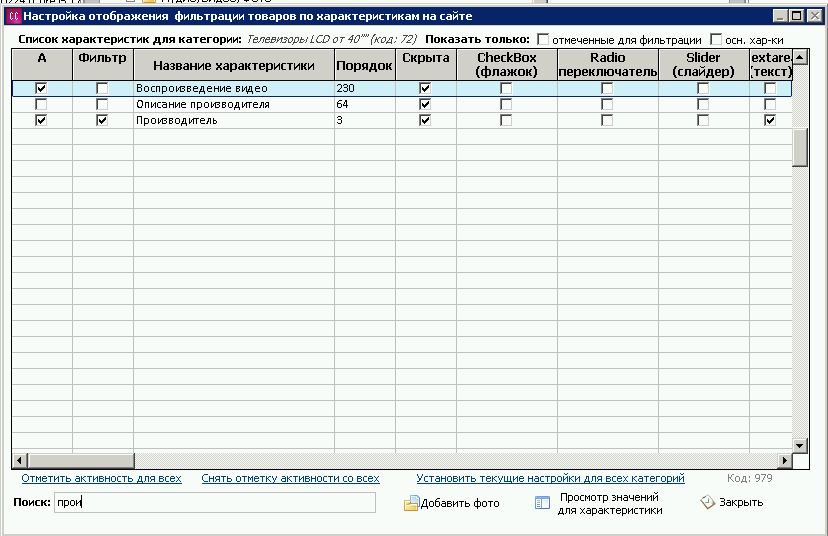Image resolution: width=828 pixels, height=536 pixels.
Task: Check Radio переключатель for 'Воспроизведение видео'
Action: click(607, 88)
